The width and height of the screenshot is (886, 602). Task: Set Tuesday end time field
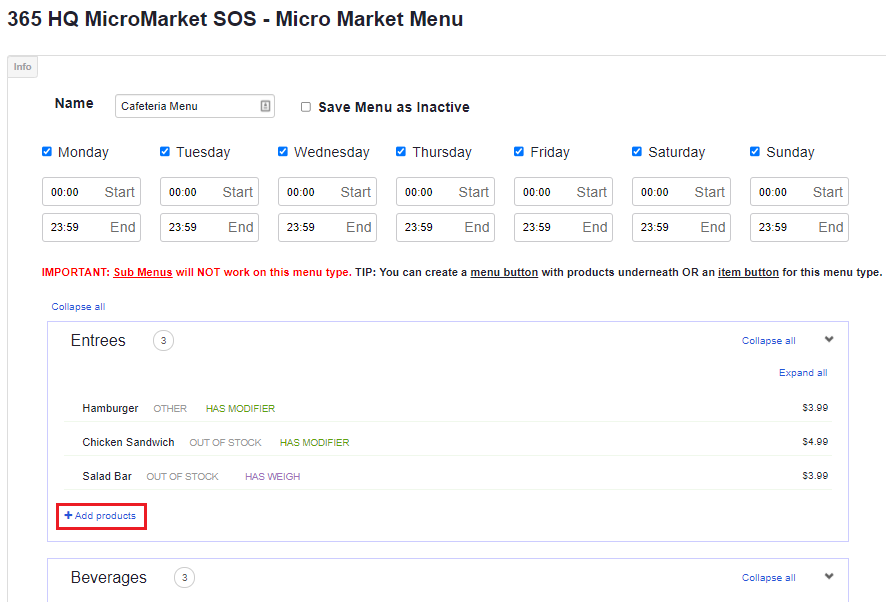[x=210, y=227]
